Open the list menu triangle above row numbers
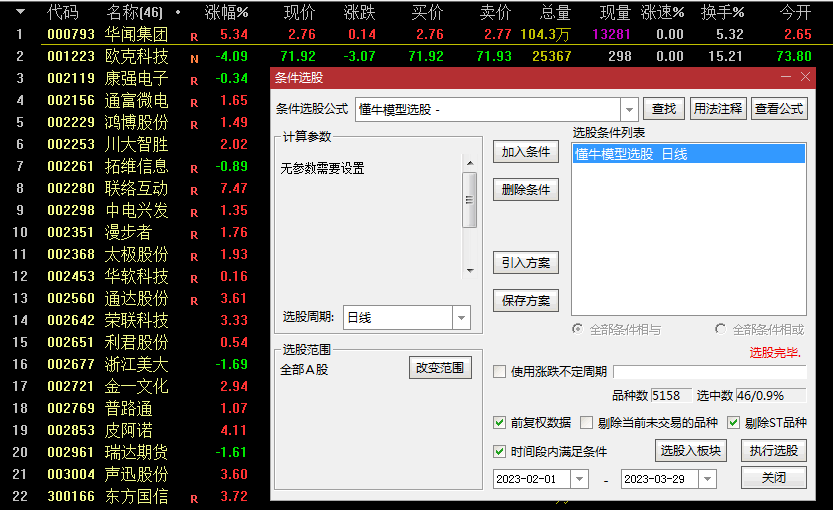Screen dimensions: 833x510 (x=20, y=11)
